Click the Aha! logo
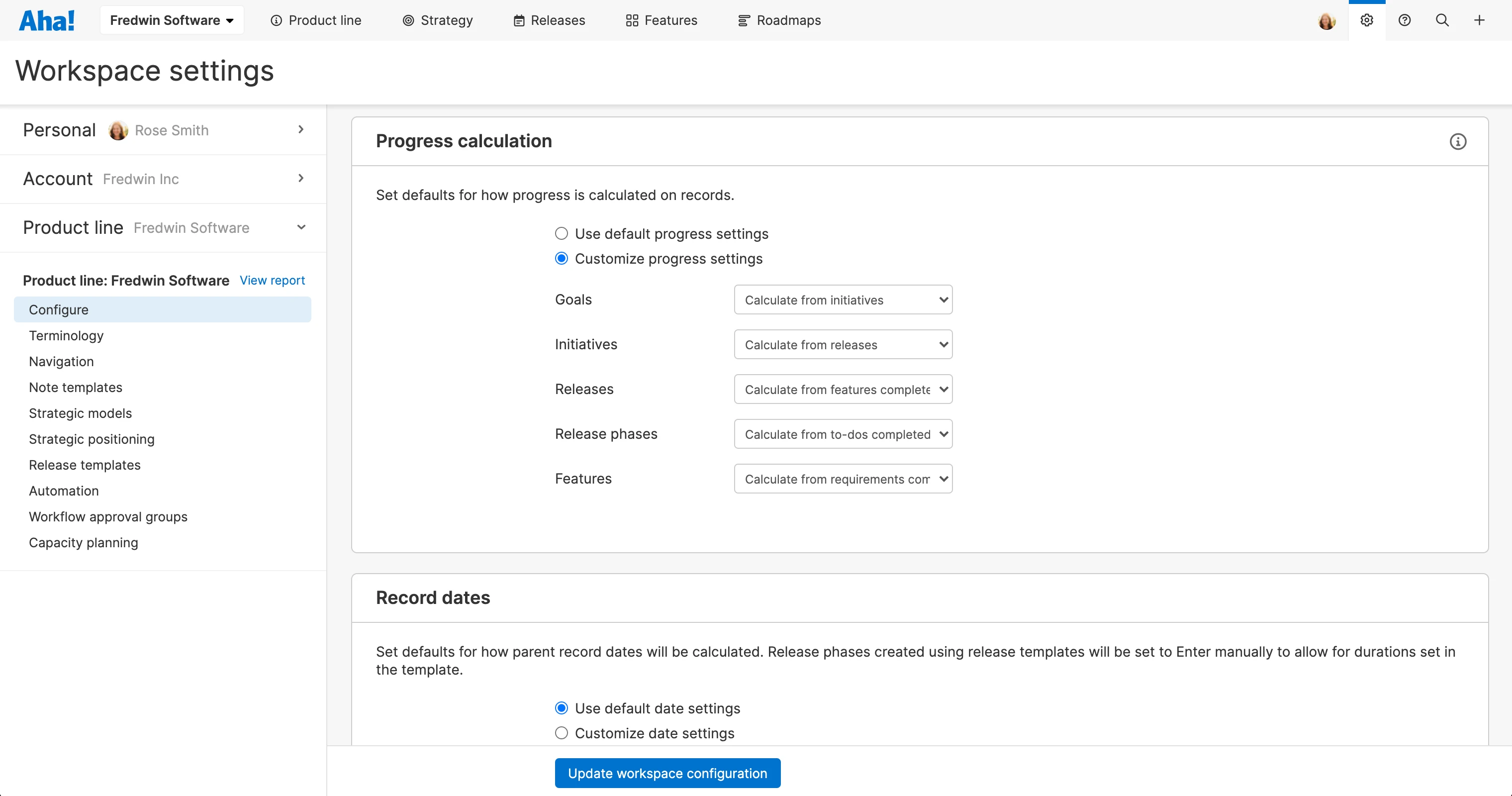Screen dimensions: 1512x796 tap(47, 21)
